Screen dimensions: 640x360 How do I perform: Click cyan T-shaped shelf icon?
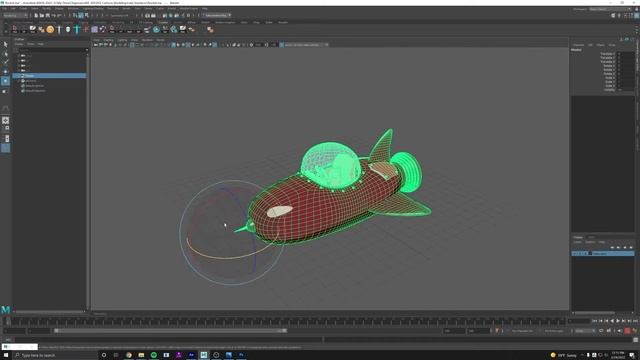pyautogui.click(x=77, y=29)
